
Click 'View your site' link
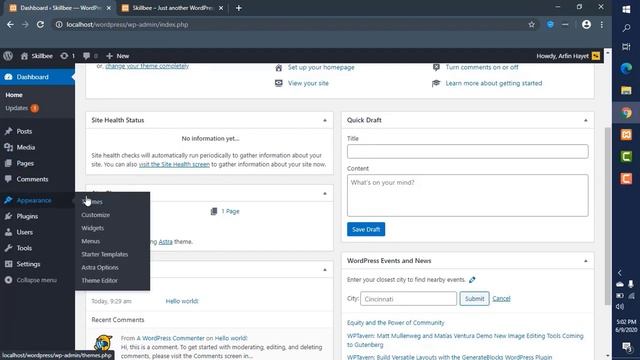tap(308, 83)
